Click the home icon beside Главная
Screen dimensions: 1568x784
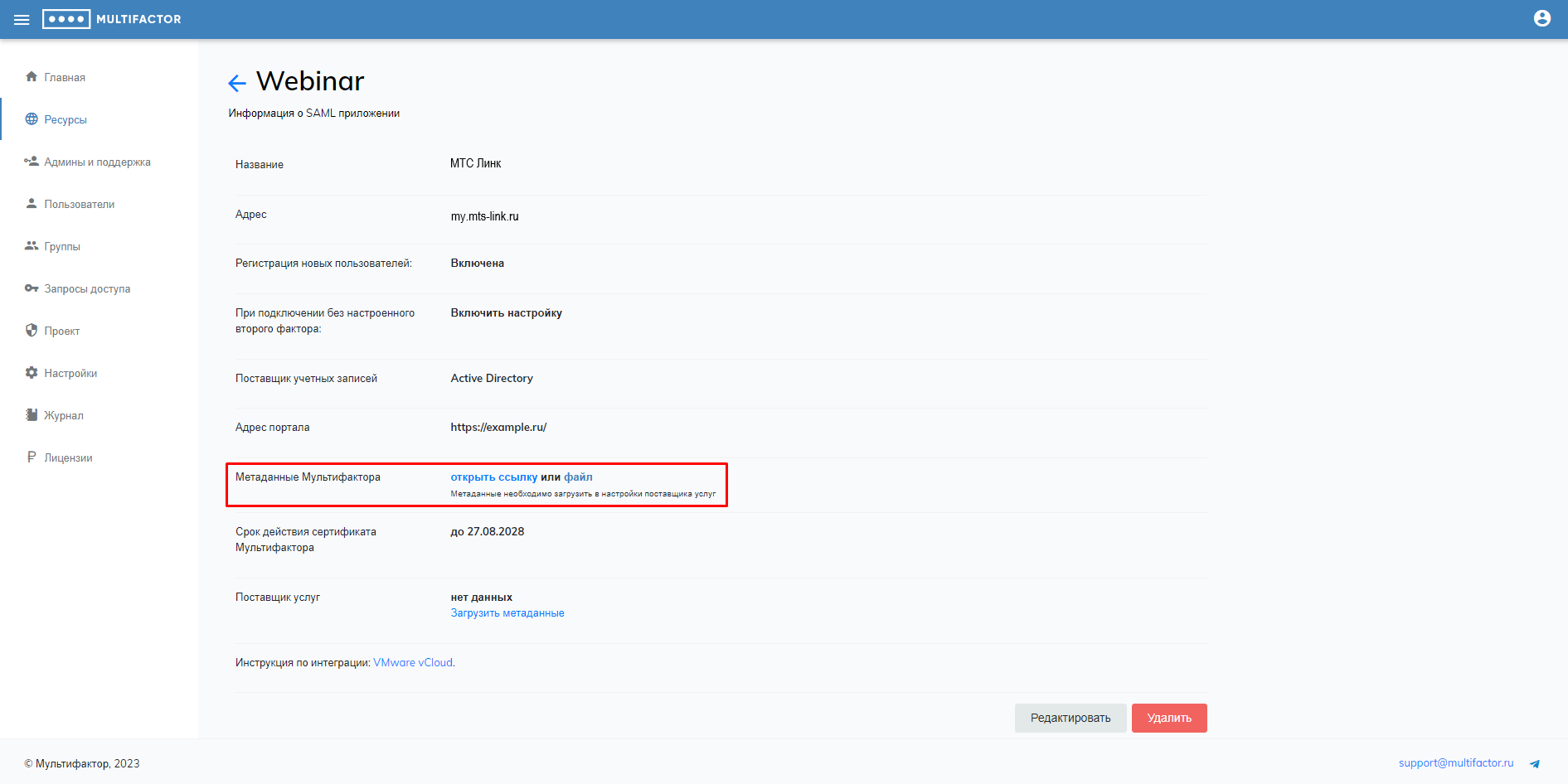tap(32, 76)
